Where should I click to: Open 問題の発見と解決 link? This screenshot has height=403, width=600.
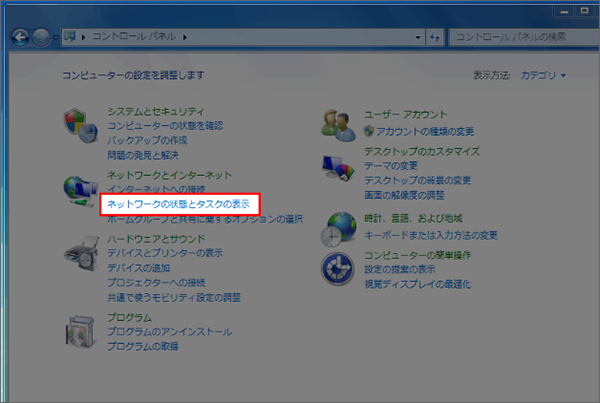(143, 155)
